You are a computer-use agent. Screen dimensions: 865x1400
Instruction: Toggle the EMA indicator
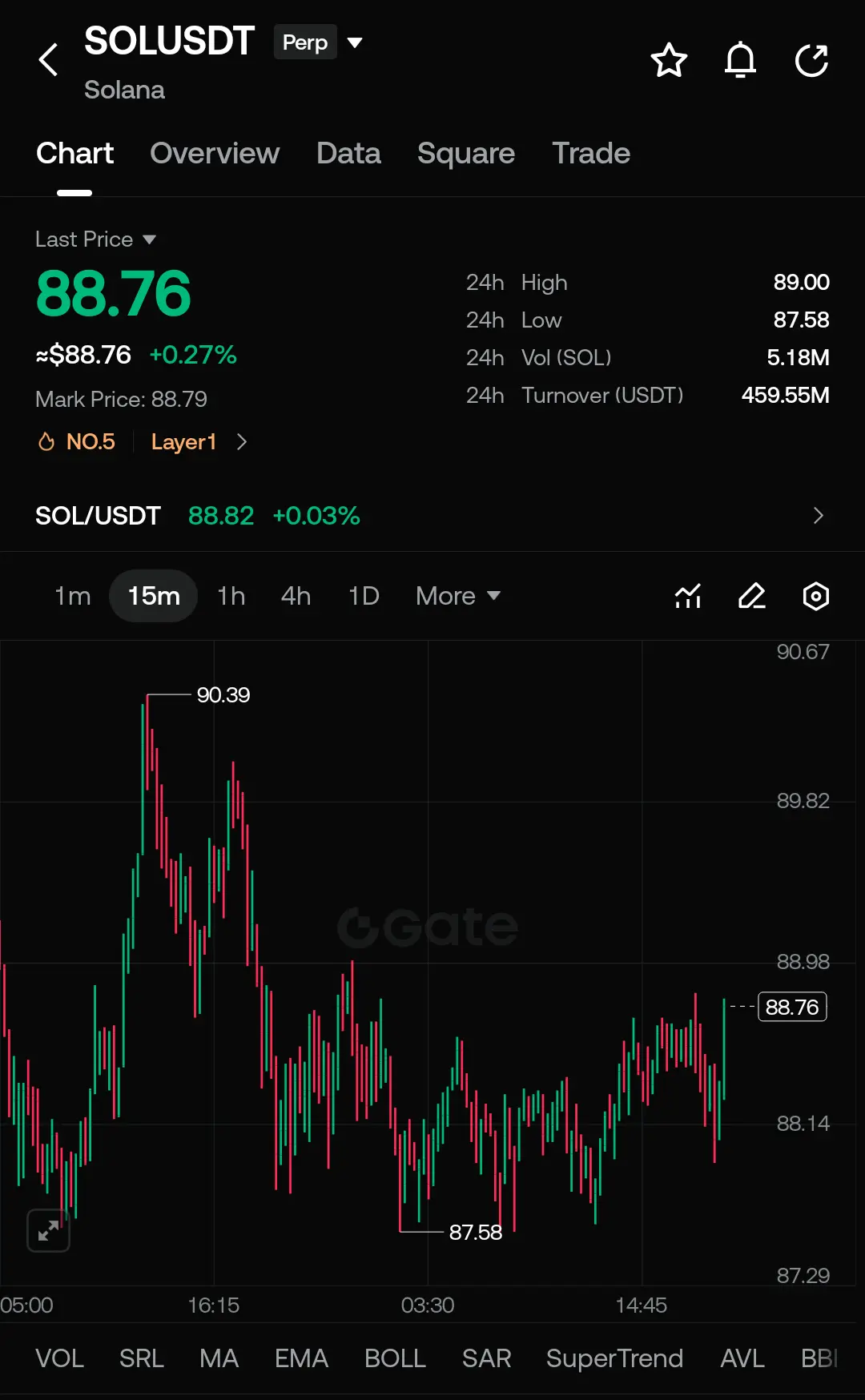coord(301,1358)
